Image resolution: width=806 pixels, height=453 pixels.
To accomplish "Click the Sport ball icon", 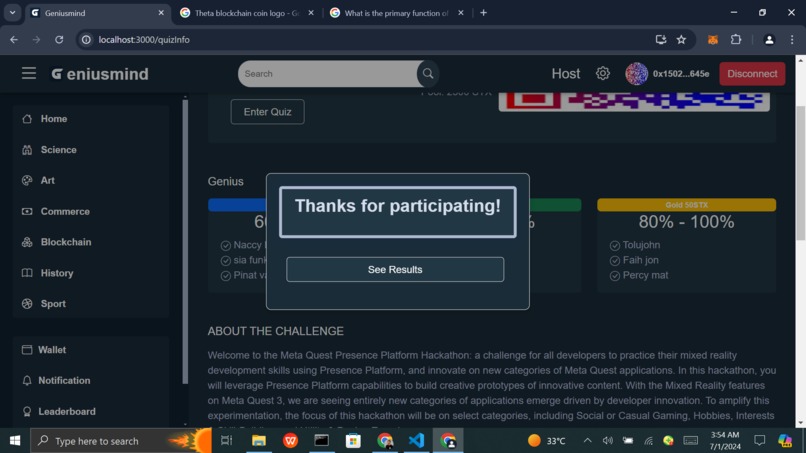I will 27,304.
